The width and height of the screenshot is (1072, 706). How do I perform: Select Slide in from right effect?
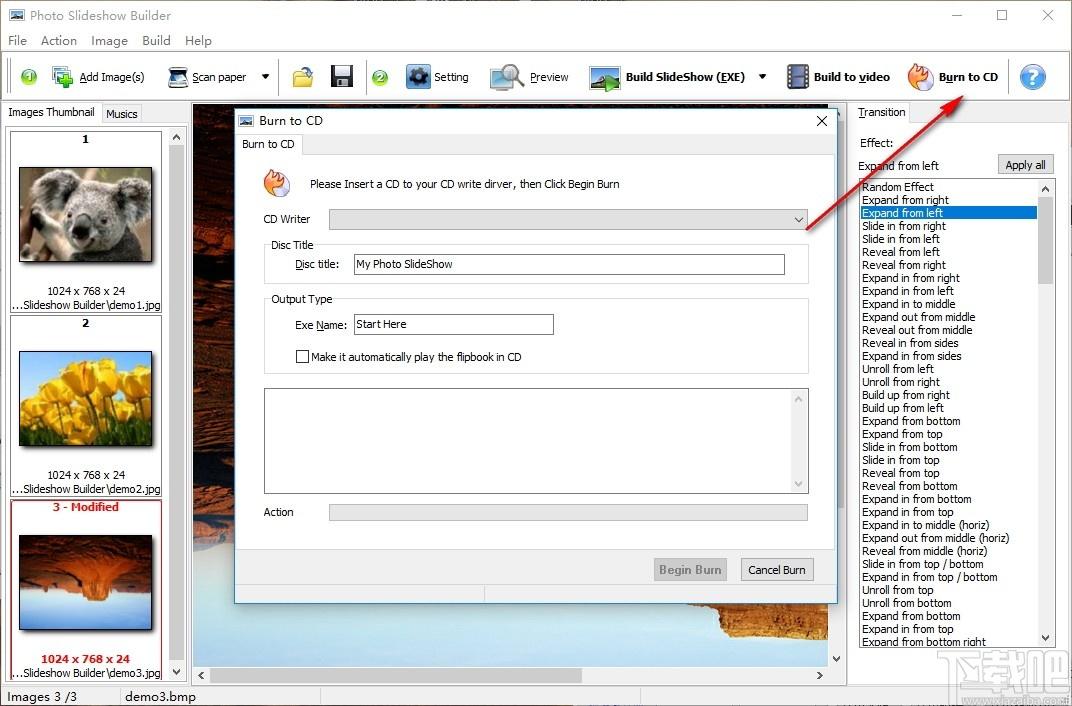904,226
